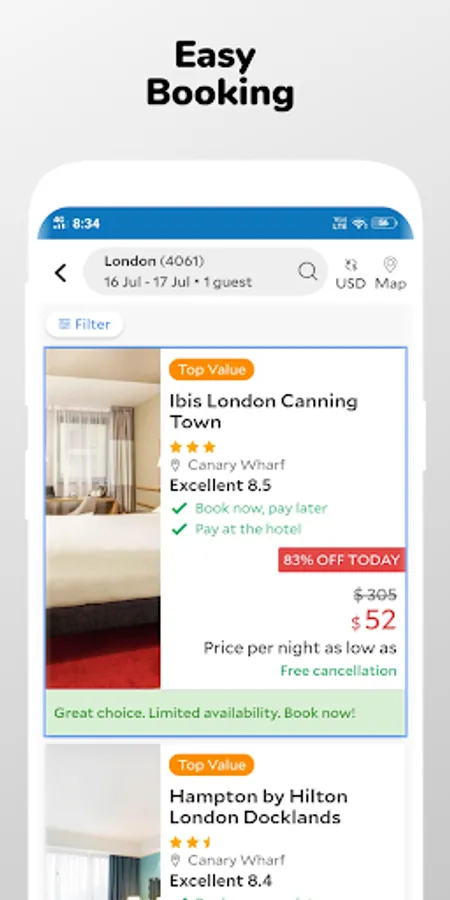The height and width of the screenshot is (900, 450).
Task: Tap the battery indicator icon
Action: tap(384, 223)
